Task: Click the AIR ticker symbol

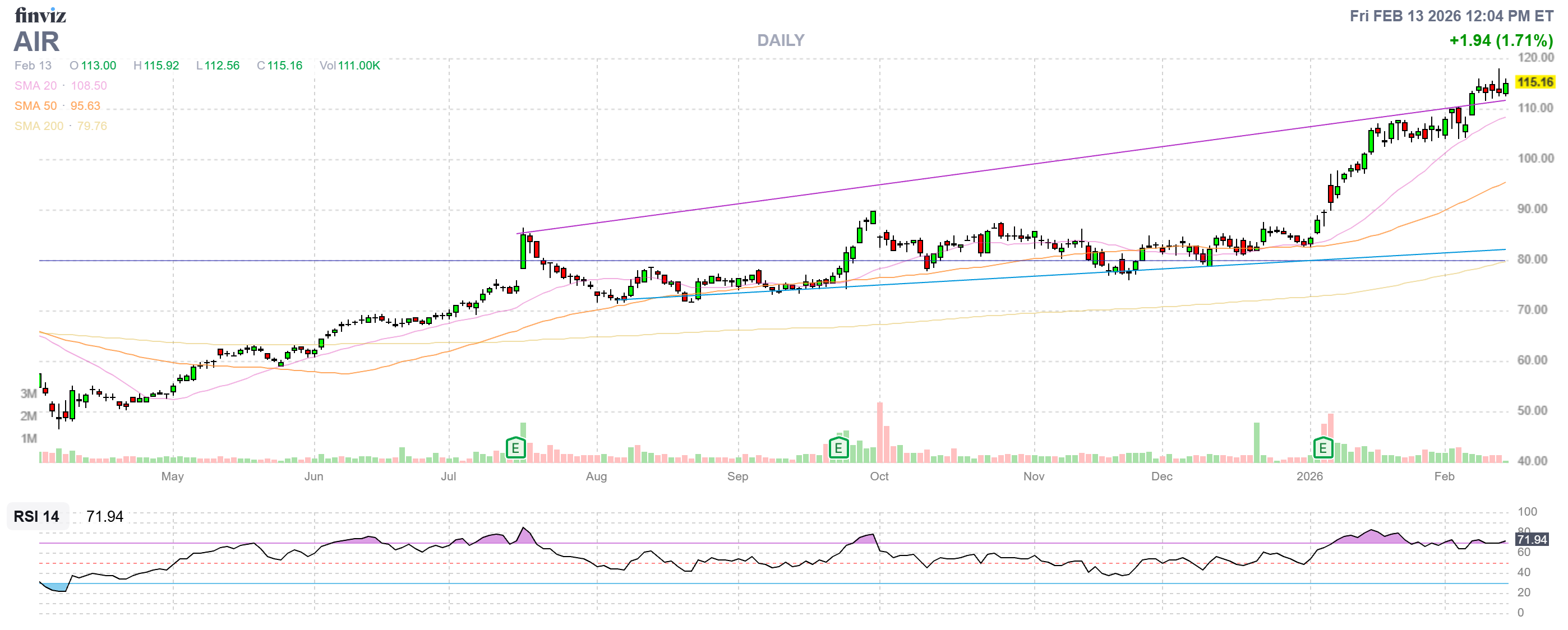Action: pos(36,42)
